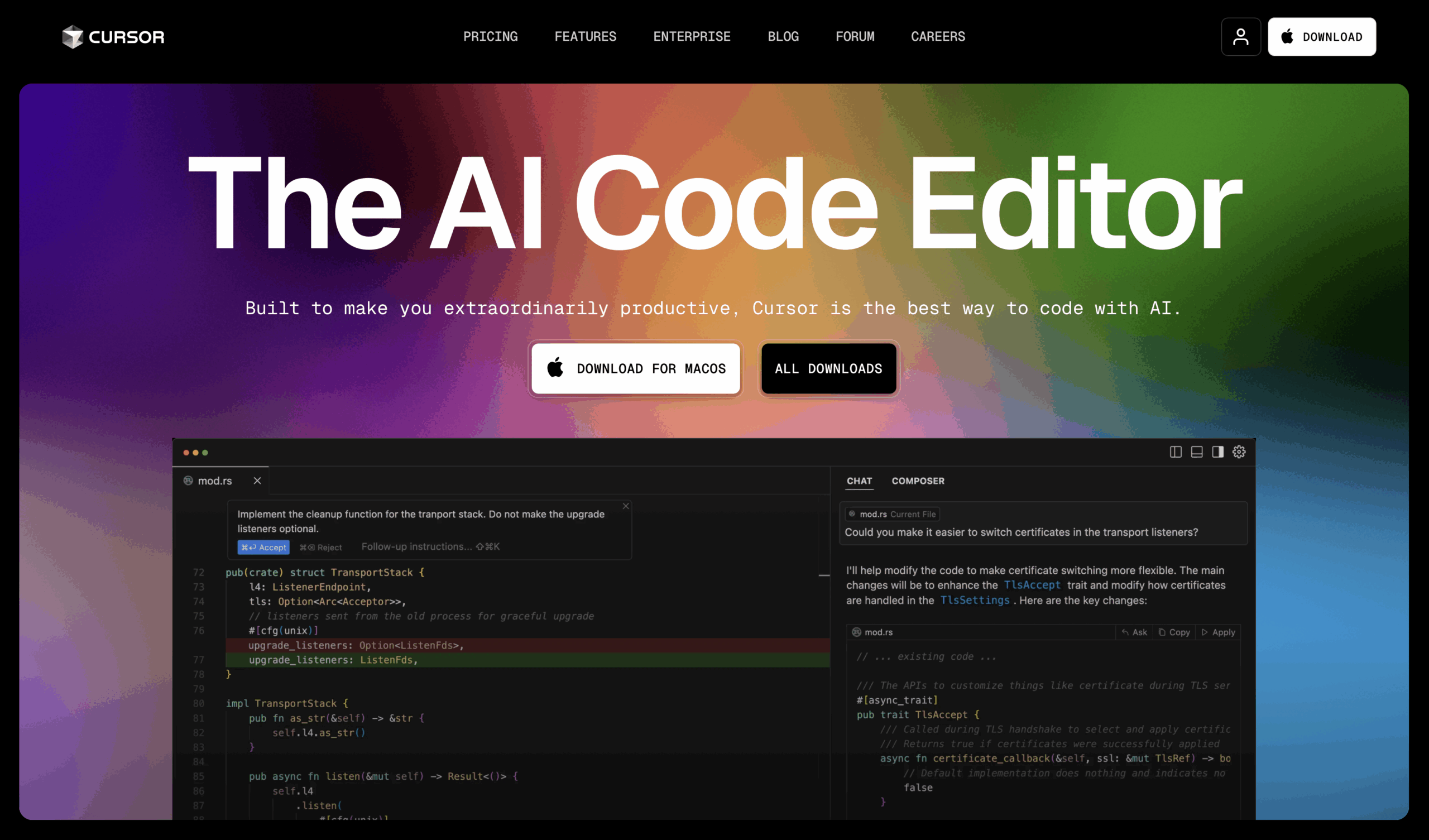
Task: Click the Rust file icon on the mod.rs tab
Action: (x=188, y=481)
